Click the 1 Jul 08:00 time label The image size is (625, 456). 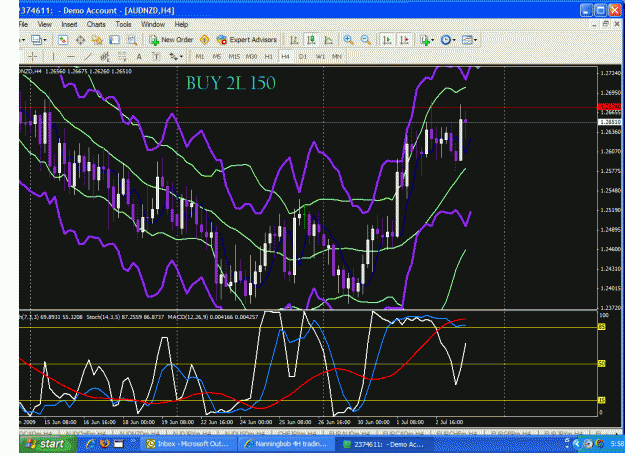(410, 422)
